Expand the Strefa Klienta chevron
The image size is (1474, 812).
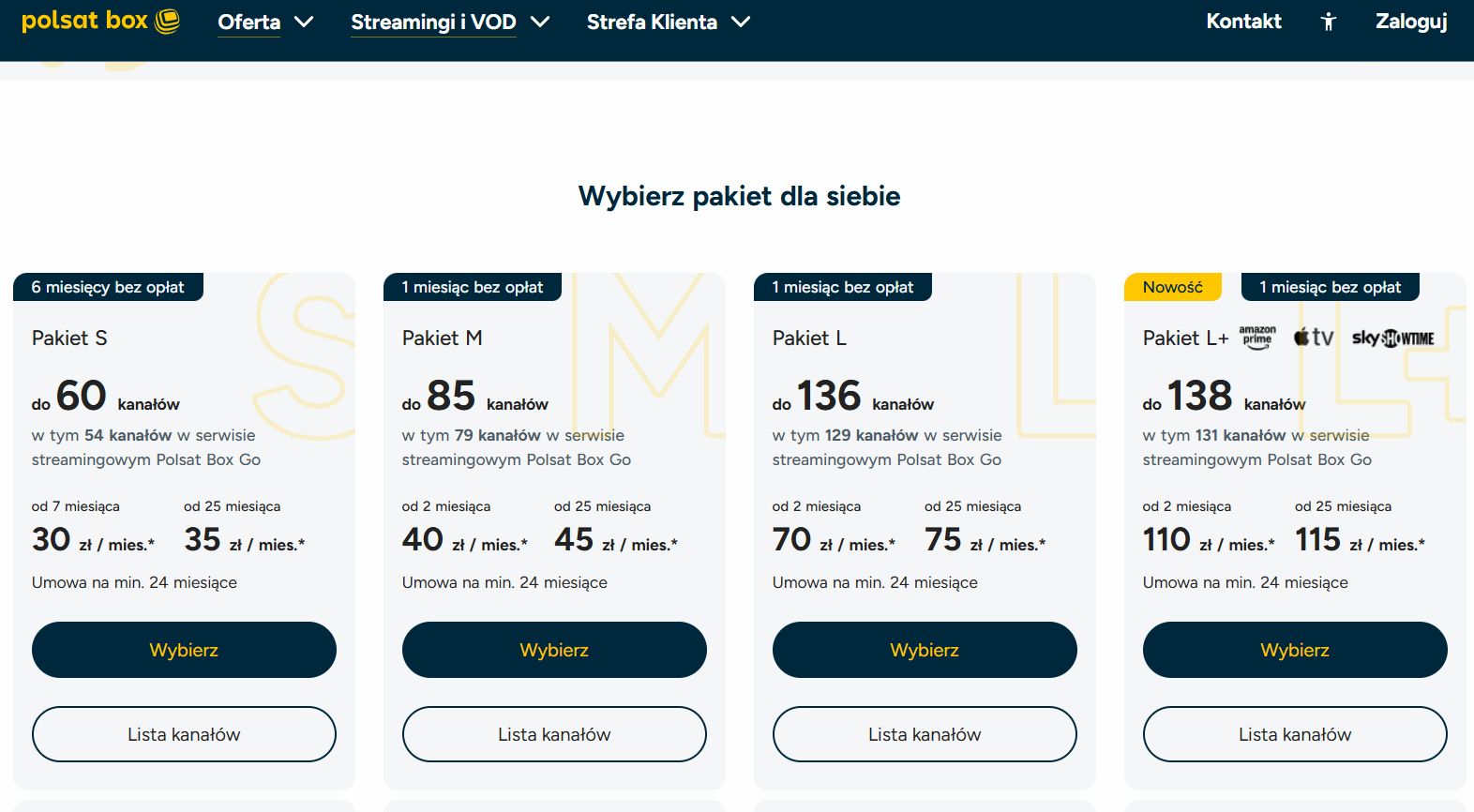coord(741,22)
